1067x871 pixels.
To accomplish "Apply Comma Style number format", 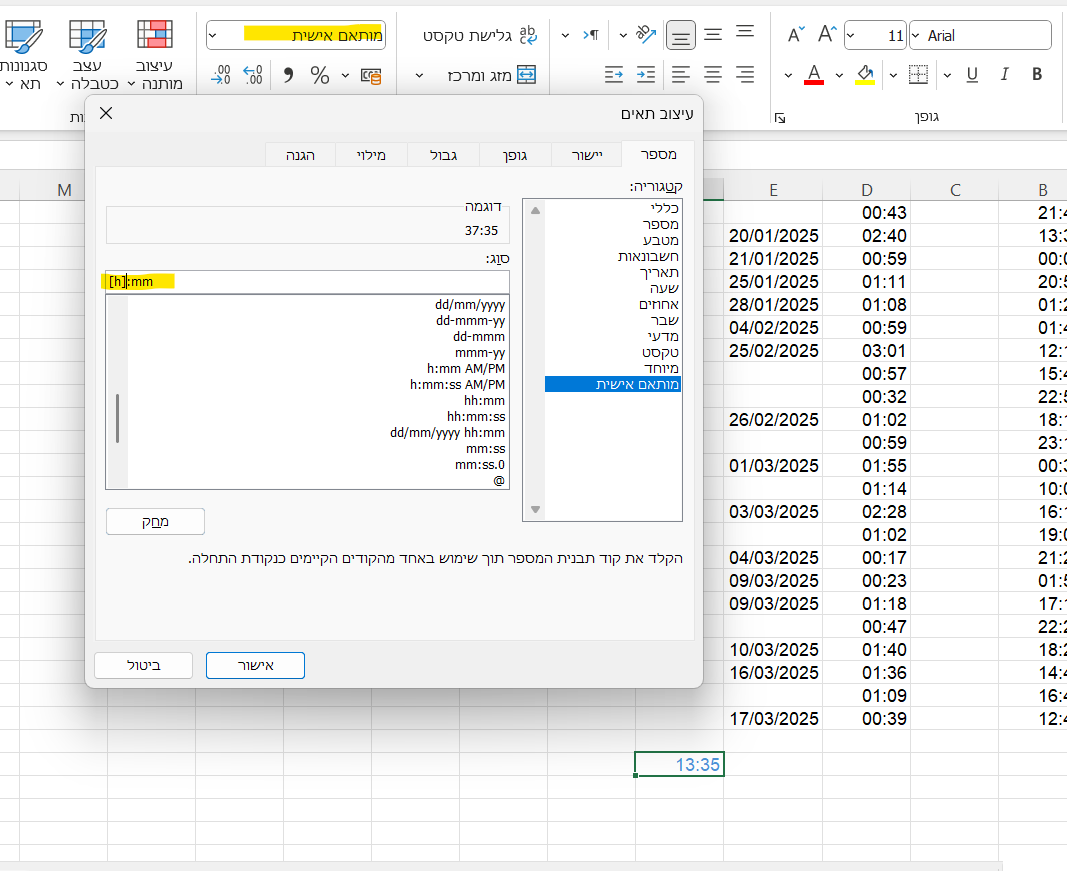I will click(289, 75).
